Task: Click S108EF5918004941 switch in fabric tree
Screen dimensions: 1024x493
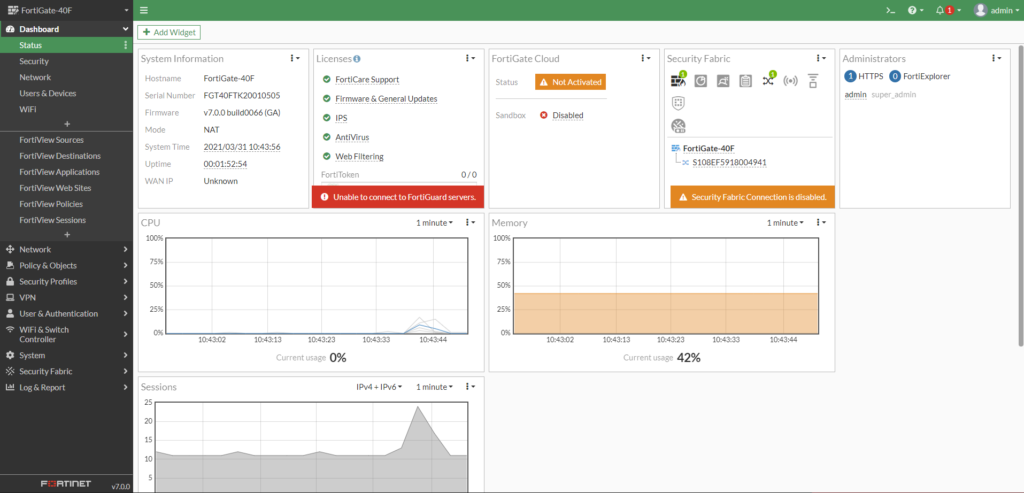Action: (728, 162)
